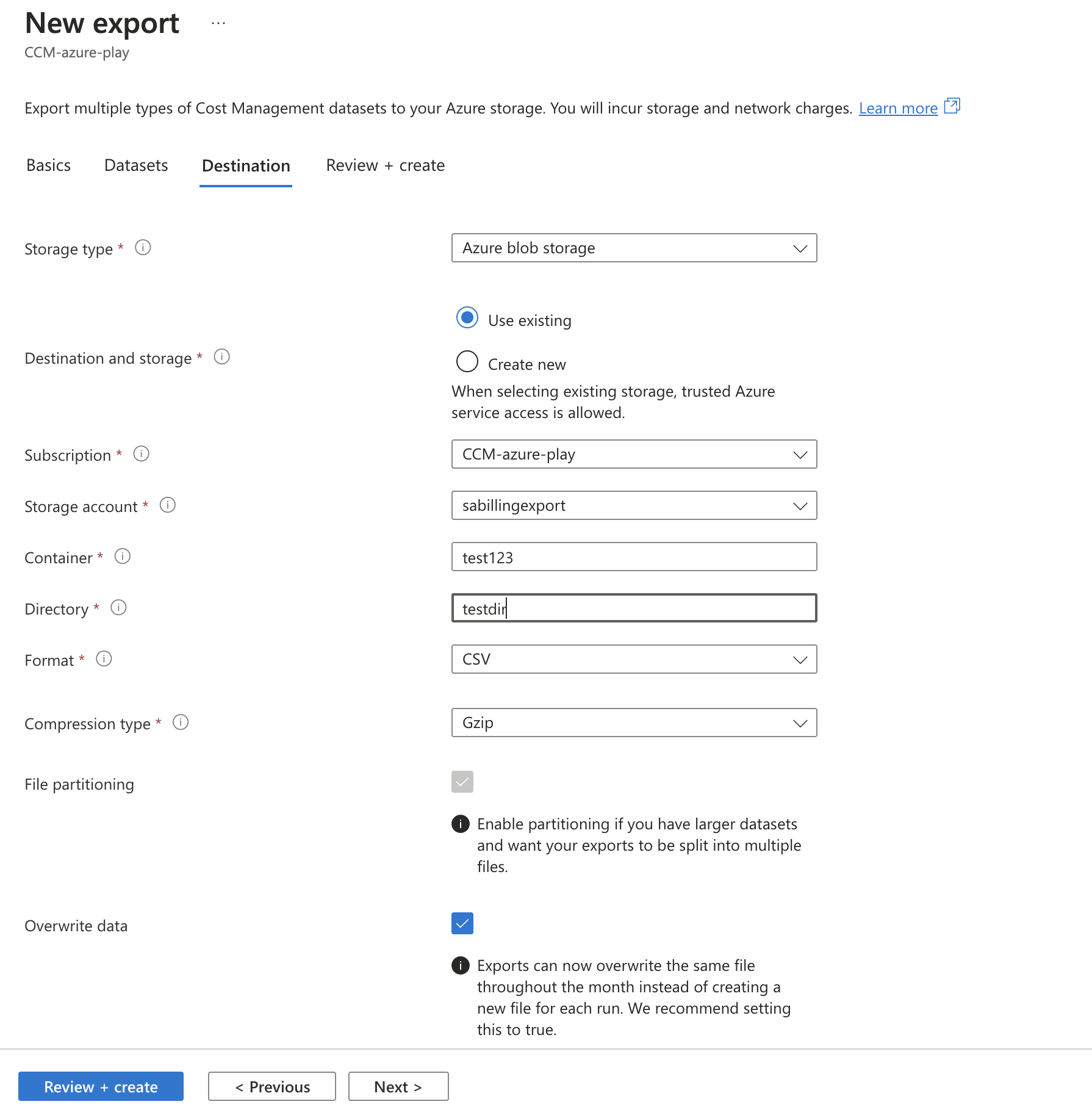Click the Compression type info icon
The image size is (1092, 1118).
(x=181, y=723)
